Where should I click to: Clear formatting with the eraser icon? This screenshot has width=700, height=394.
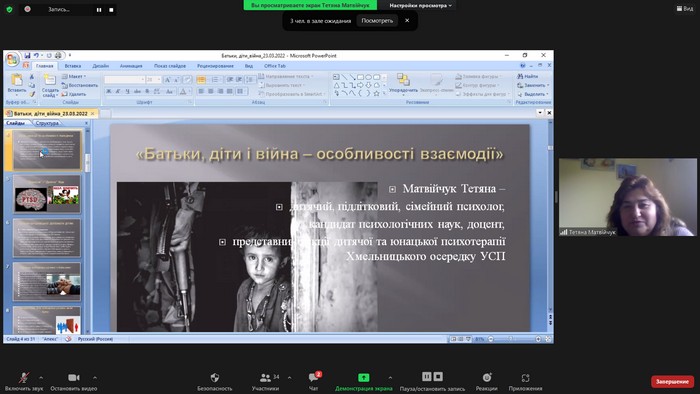click(188, 79)
